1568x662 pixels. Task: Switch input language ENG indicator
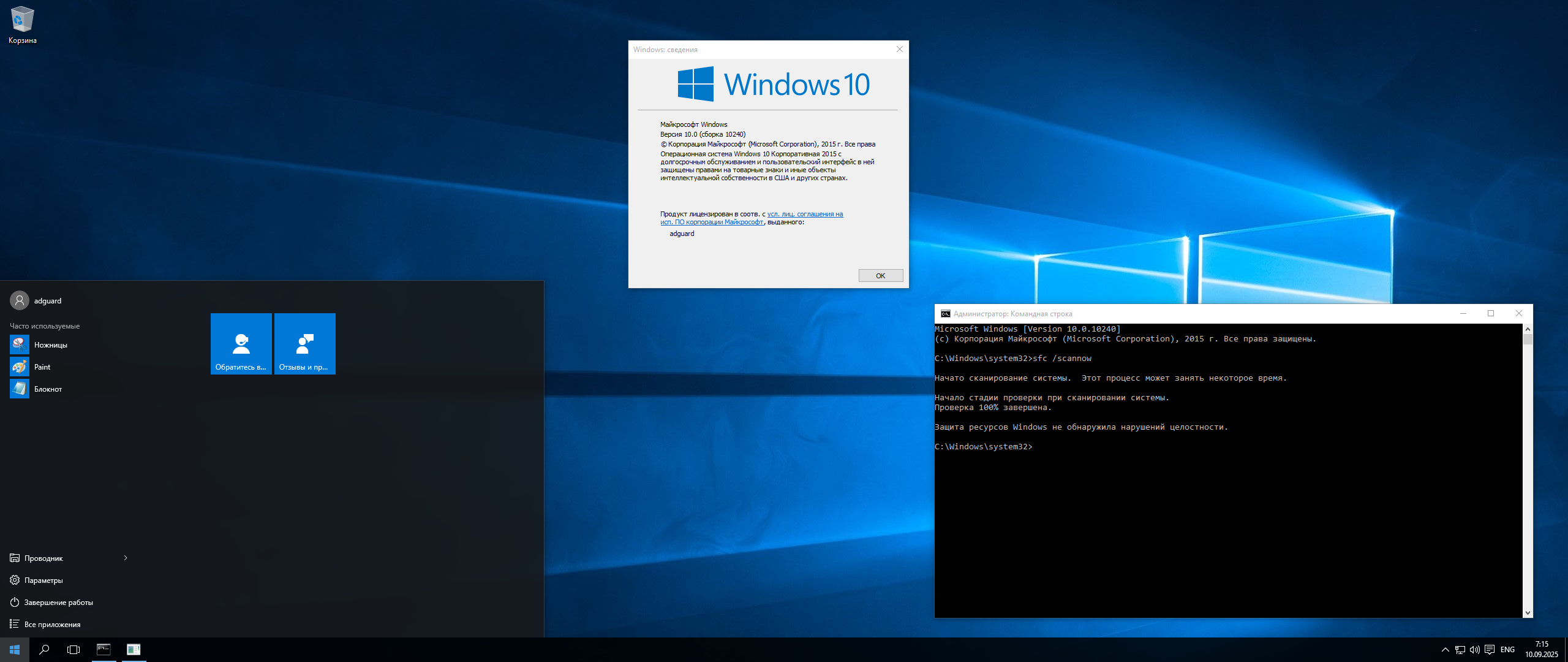point(1508,650)
